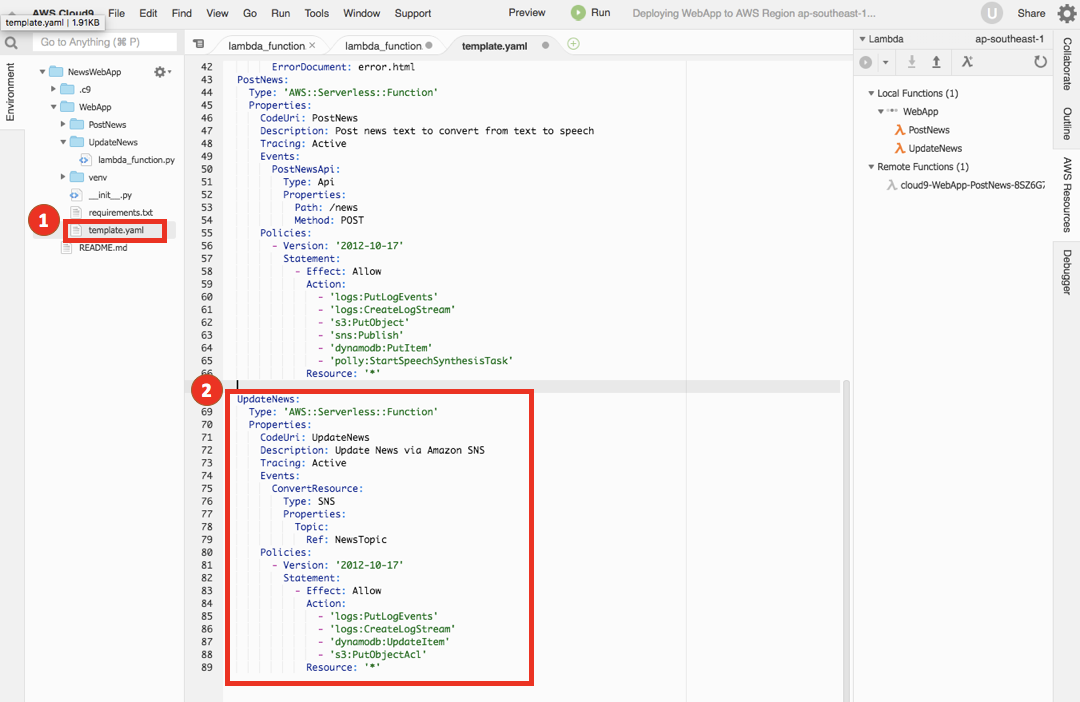The width and height of the screenshot is (1080, 702).
Task: Expand the .c9 folder
Action: [53, 90]
